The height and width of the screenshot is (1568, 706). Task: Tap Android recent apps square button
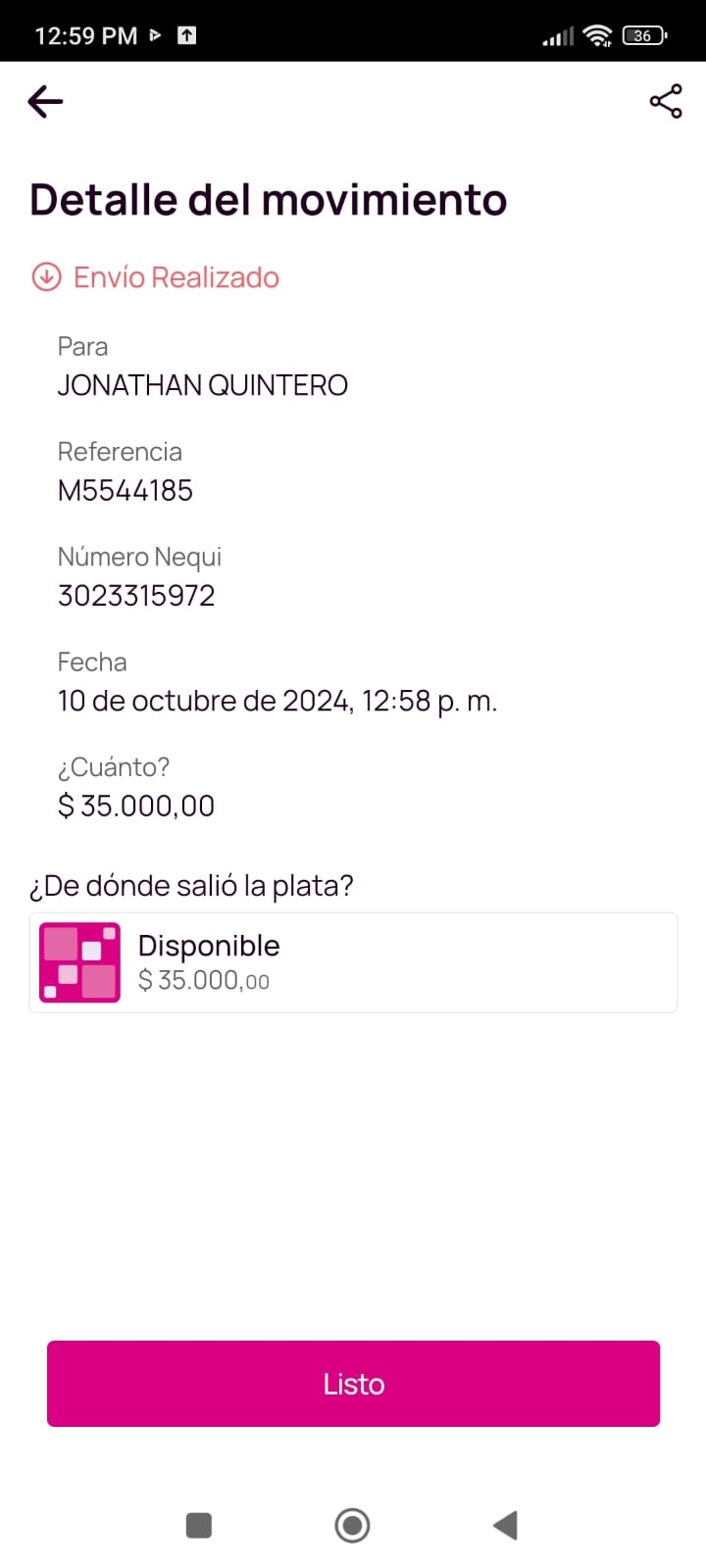point(199,1525)
